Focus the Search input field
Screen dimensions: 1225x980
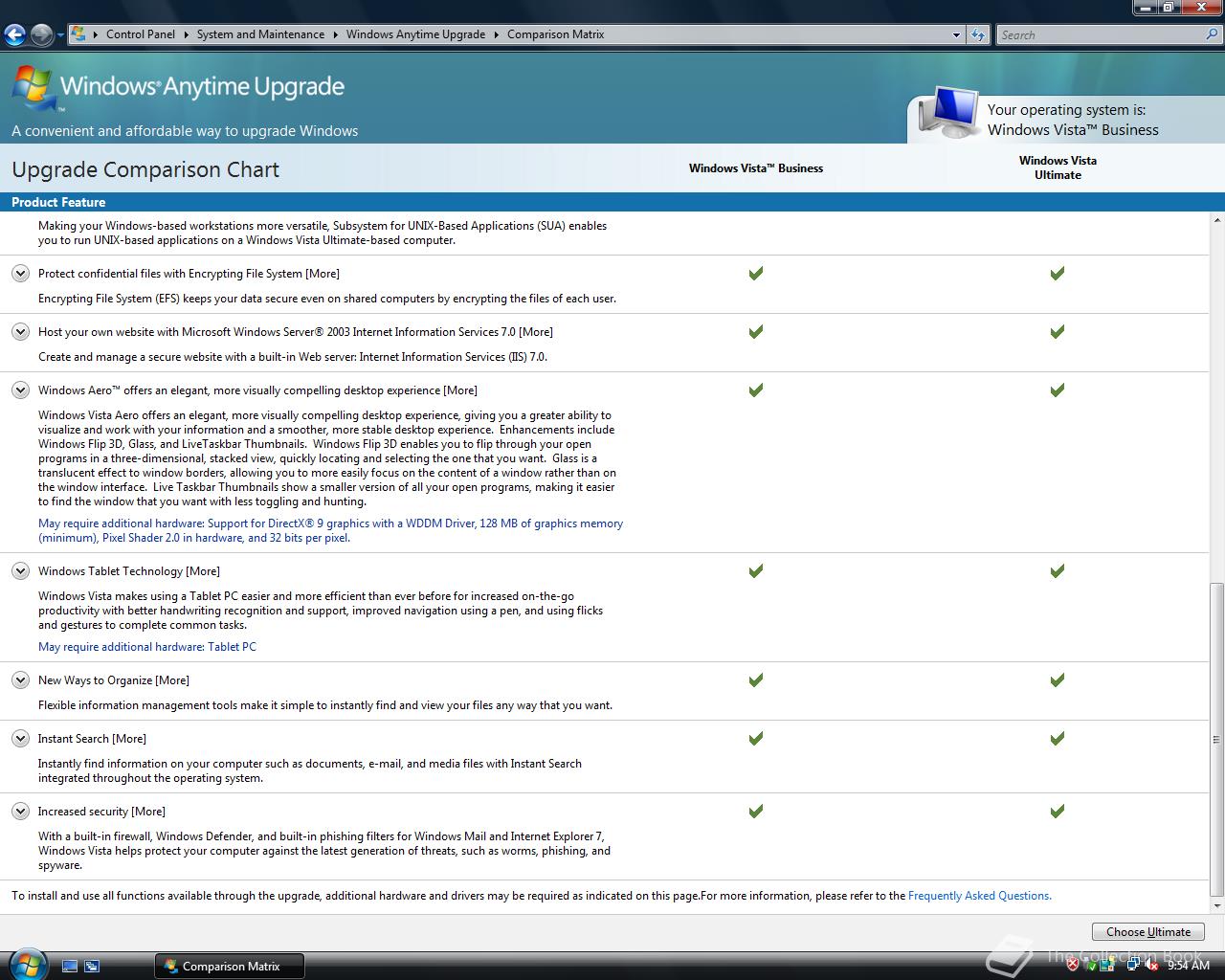(x=1101, y=34)
